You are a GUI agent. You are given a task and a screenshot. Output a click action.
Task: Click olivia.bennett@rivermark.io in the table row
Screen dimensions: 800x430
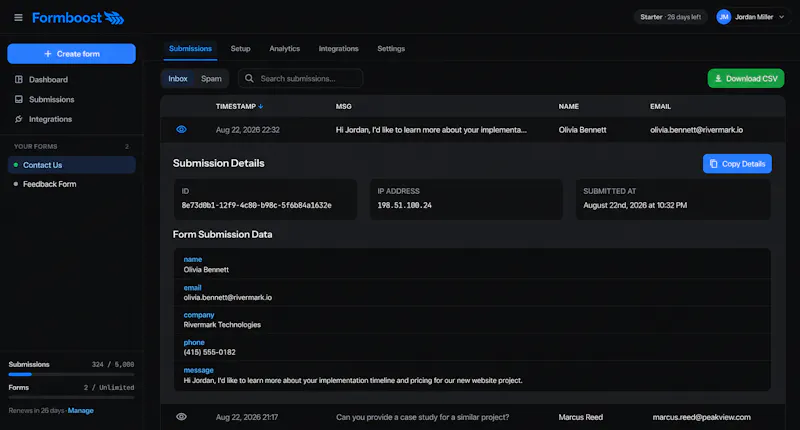696,130
